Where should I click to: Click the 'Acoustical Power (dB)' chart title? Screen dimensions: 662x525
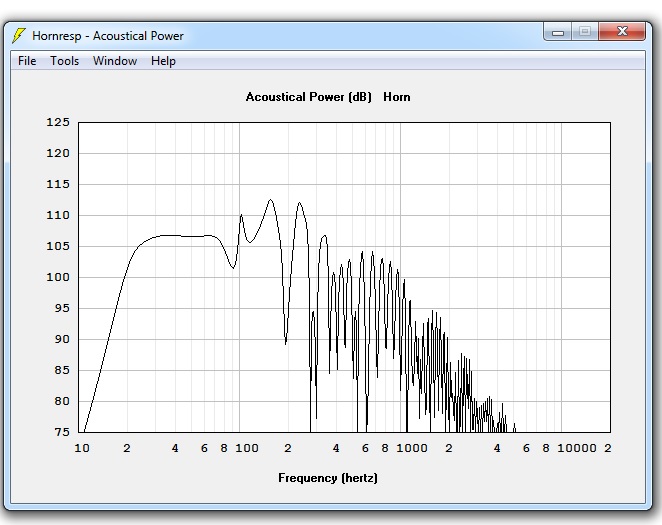point(309,97)
